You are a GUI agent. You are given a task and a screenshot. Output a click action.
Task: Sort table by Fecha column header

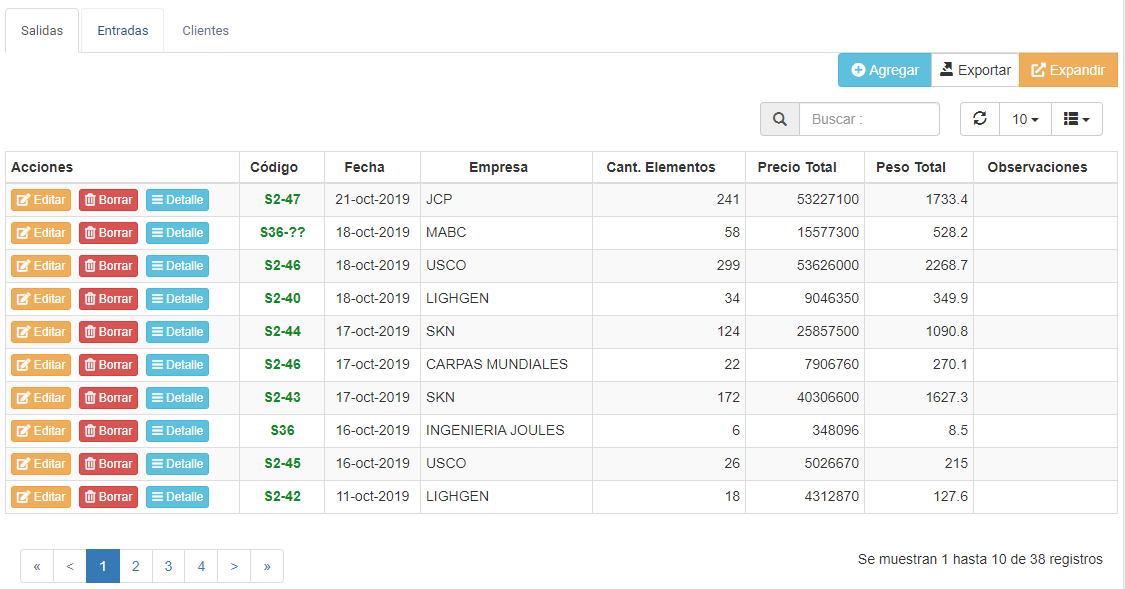[x=364, y=167]
